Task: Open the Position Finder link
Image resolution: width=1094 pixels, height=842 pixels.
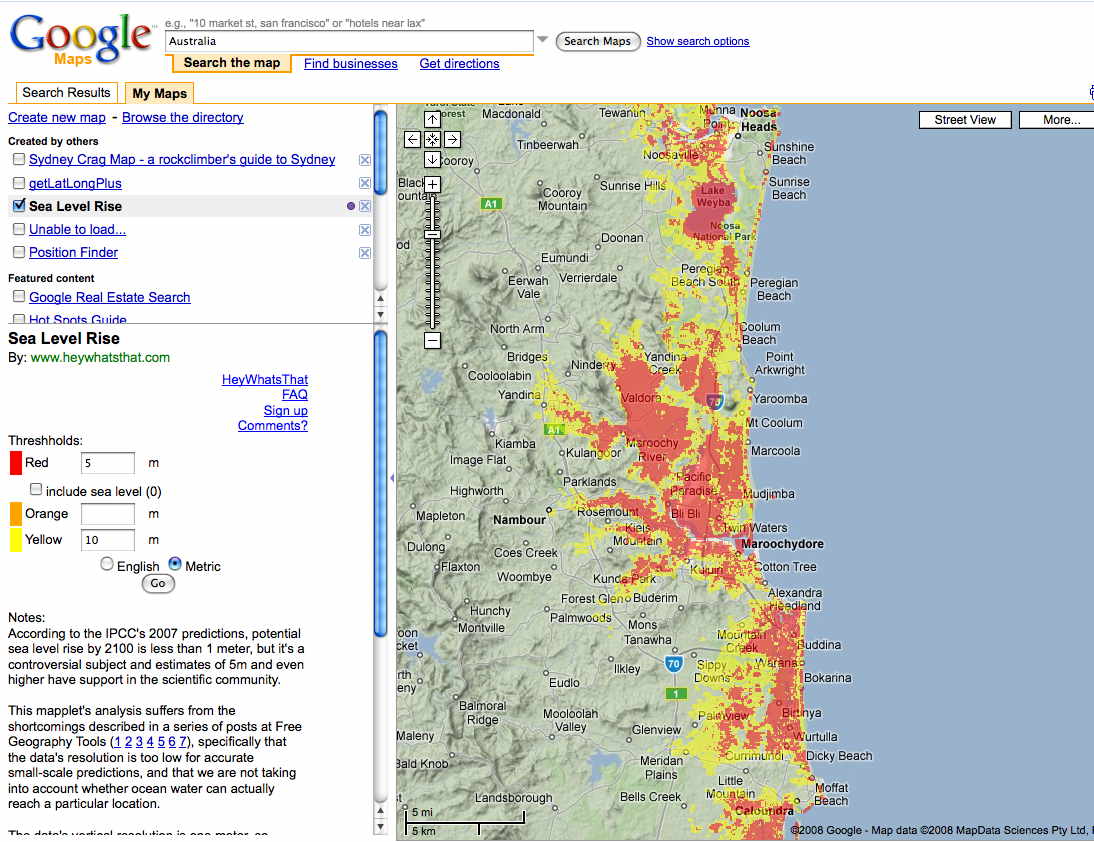Action: pos(73,253)
